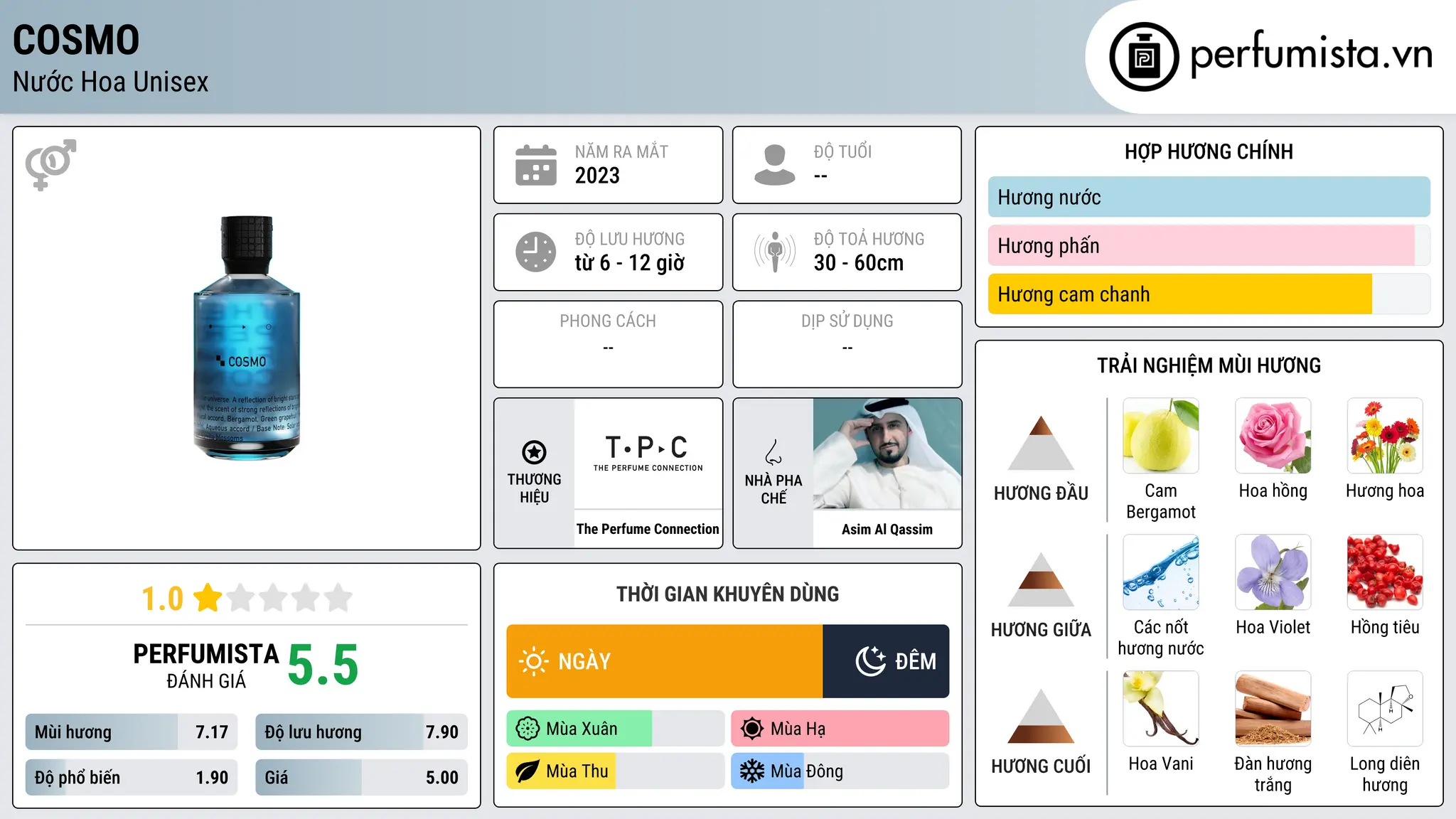Click the Mùi hương score bar
Viewport: 1456px width, 819px height.
(132, 732)
